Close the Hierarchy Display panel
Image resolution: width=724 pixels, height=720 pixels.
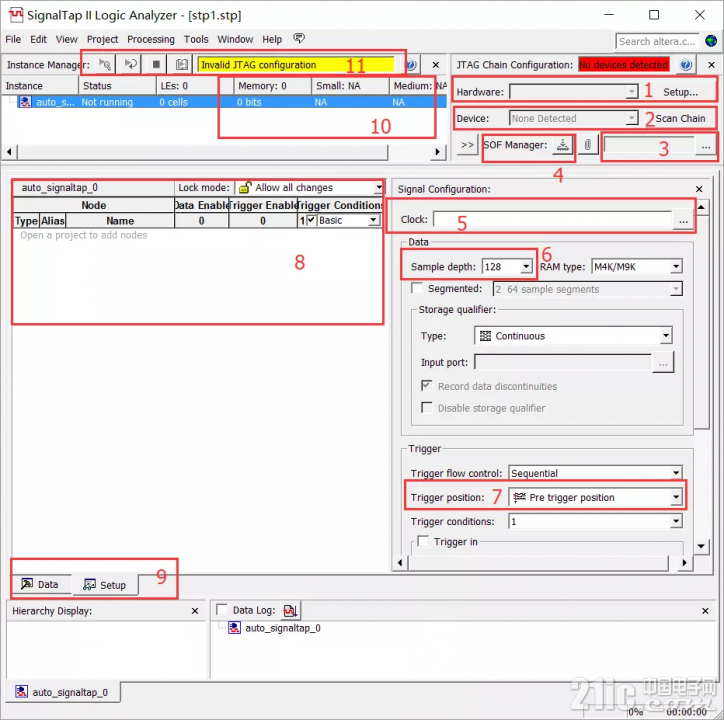pos(195,611)
